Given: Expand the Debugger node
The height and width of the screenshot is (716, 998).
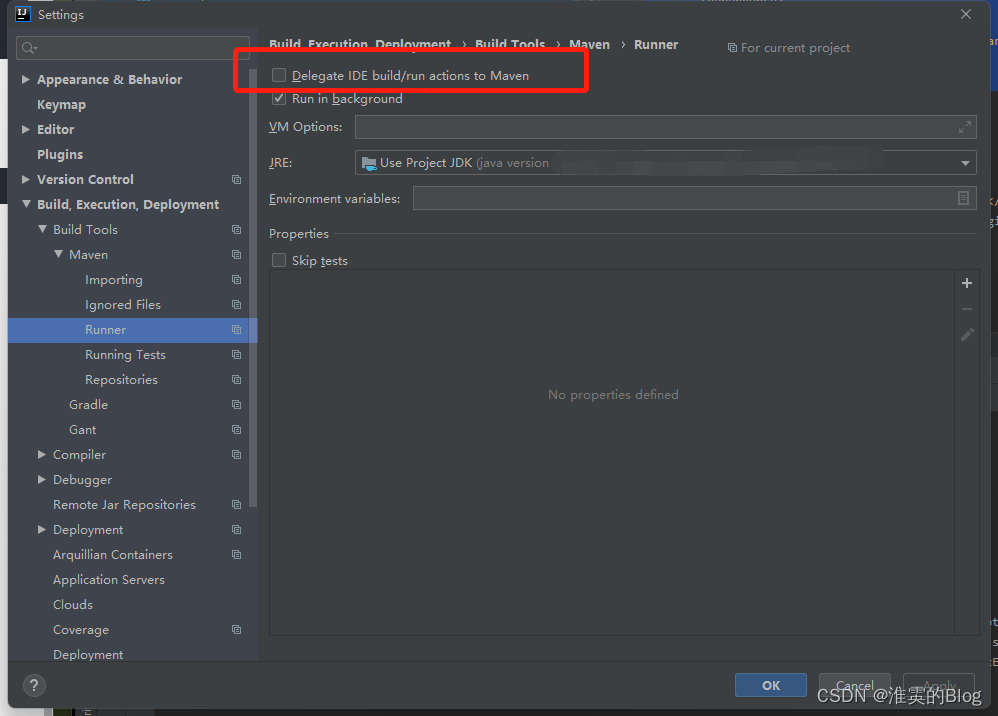Looking at the screenshot, I should [42, 479].
